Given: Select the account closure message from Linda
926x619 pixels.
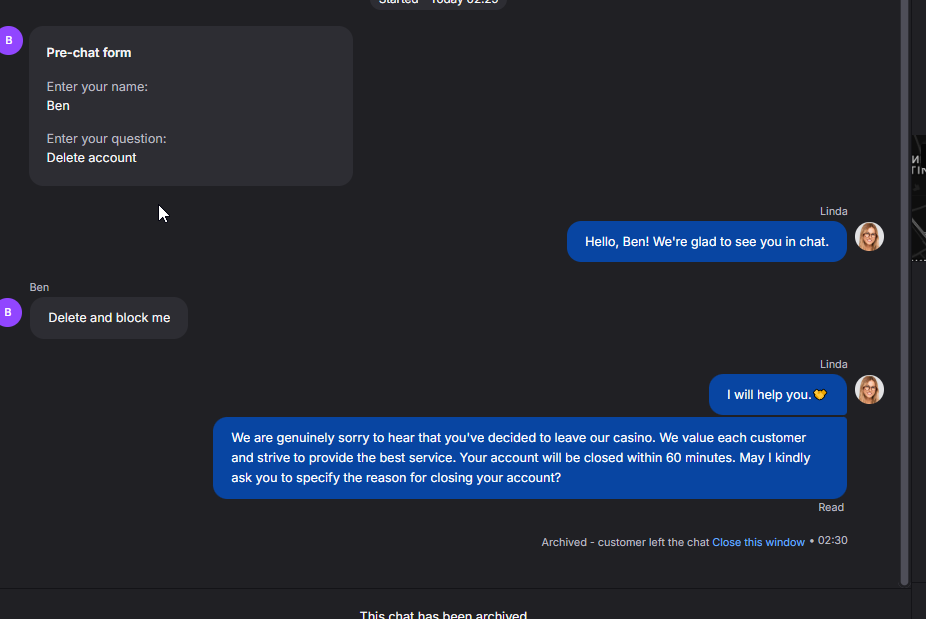Looking at the screenshot, I should point(529,458).
